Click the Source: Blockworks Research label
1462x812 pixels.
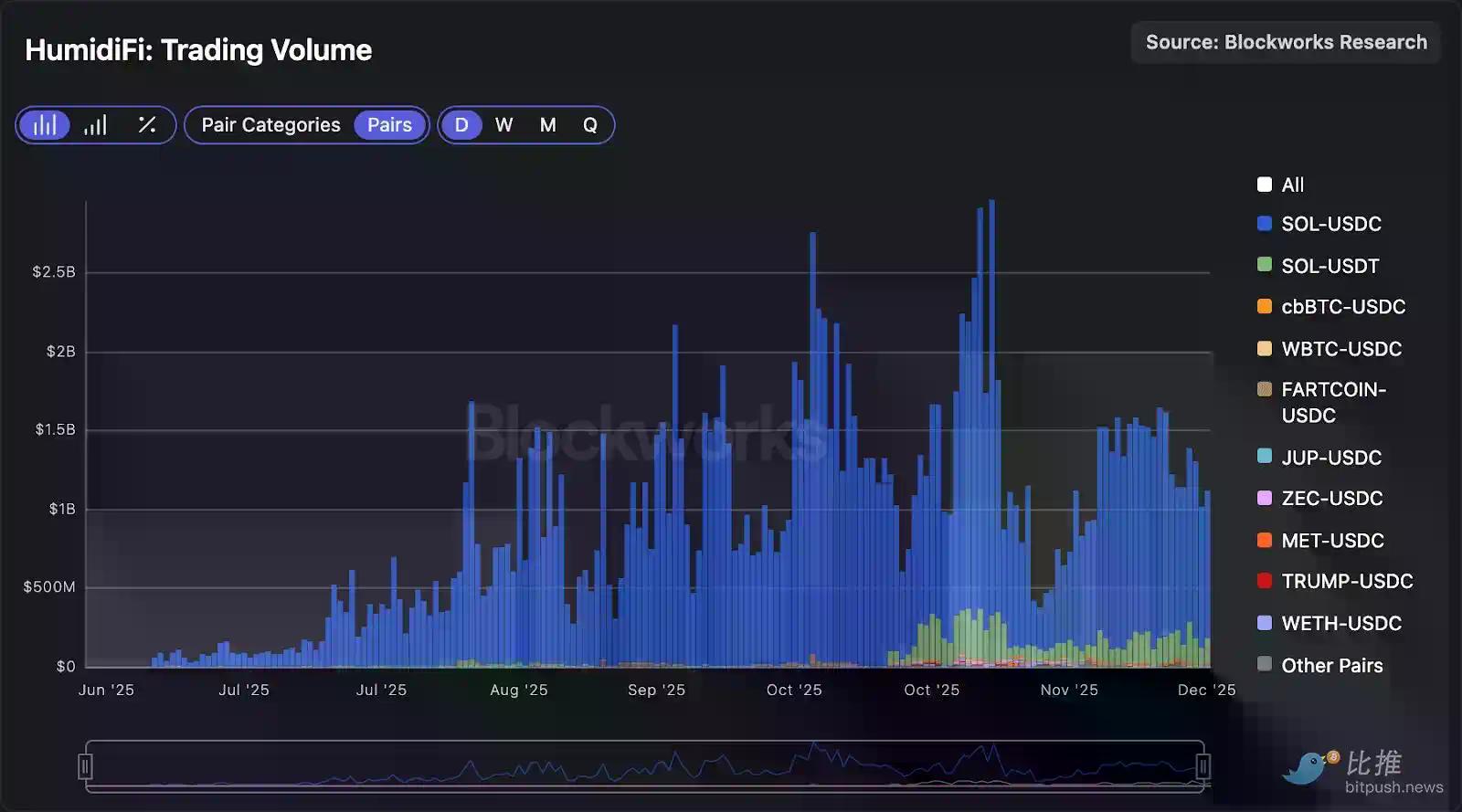1286,42
